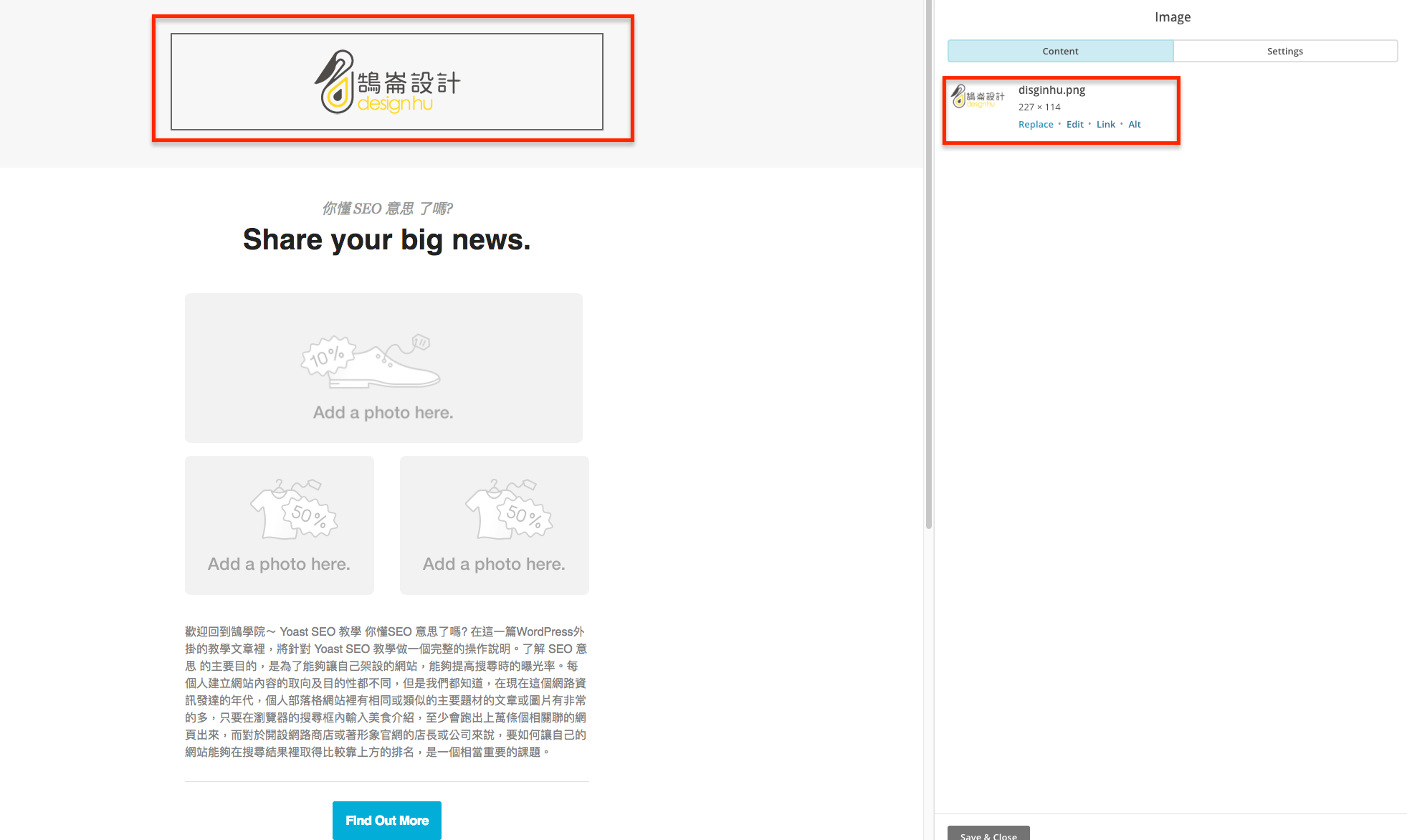Select the Share your big news heading

387,239
